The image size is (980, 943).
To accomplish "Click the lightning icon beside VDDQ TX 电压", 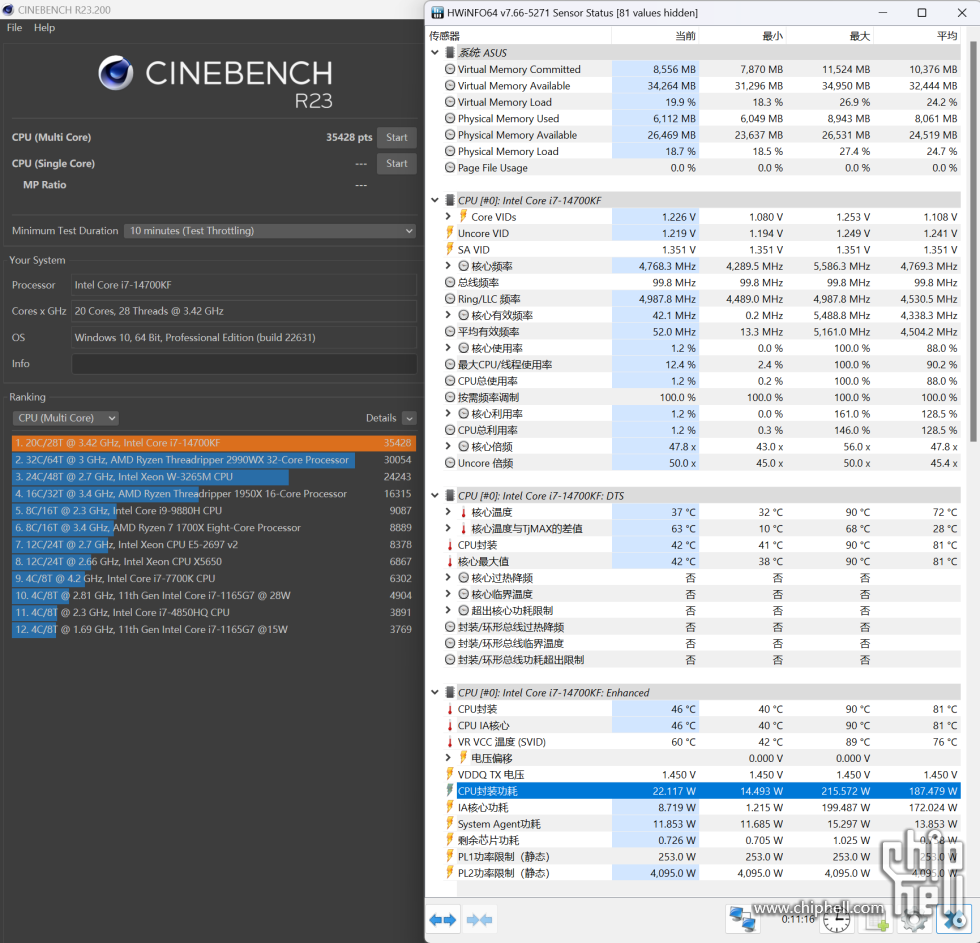I will tap(449, 774).
